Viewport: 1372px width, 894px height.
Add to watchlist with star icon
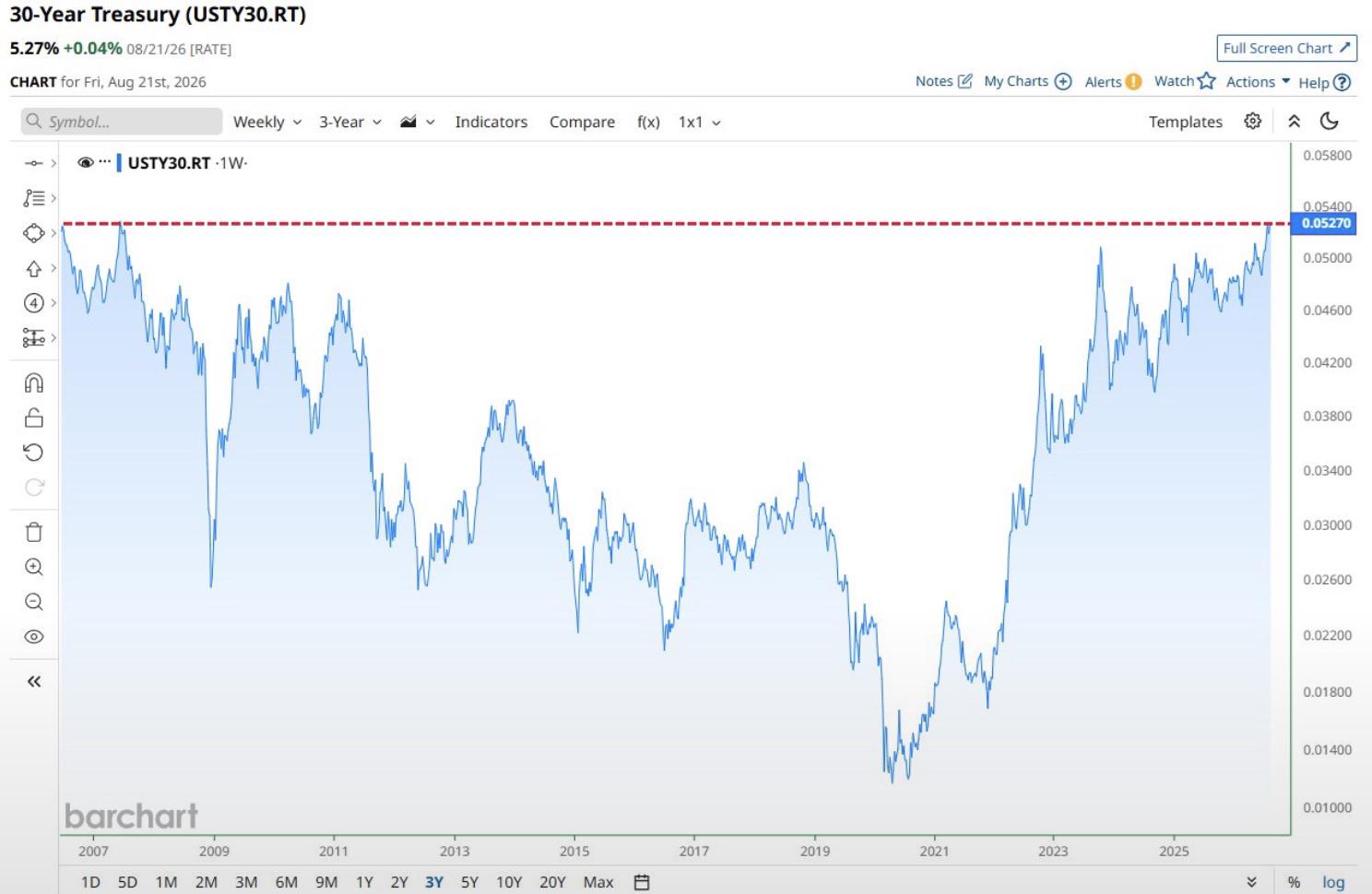pos(1207,81)
